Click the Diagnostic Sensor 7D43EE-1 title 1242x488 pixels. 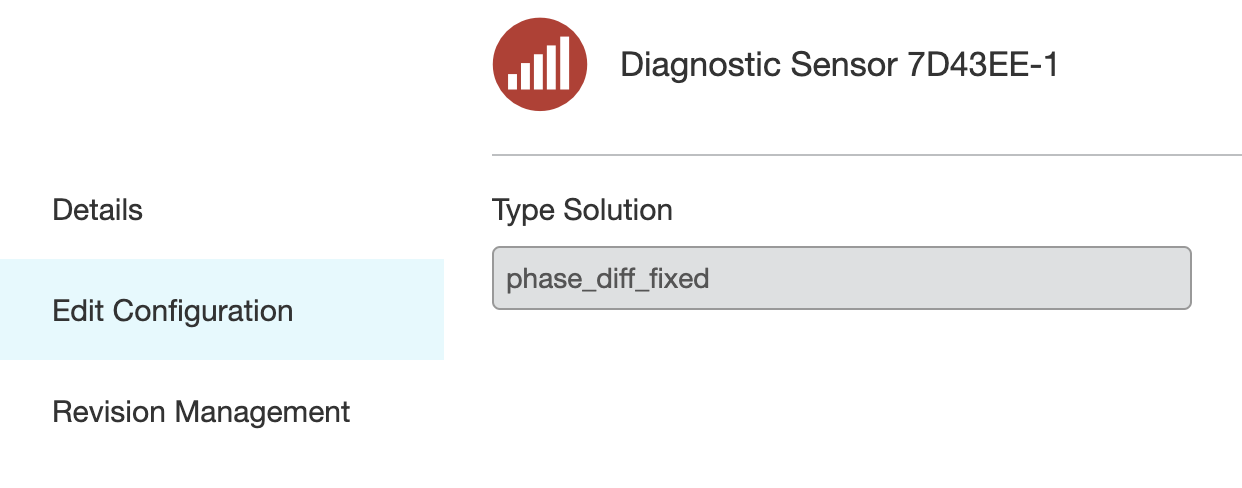pos(840,65)
